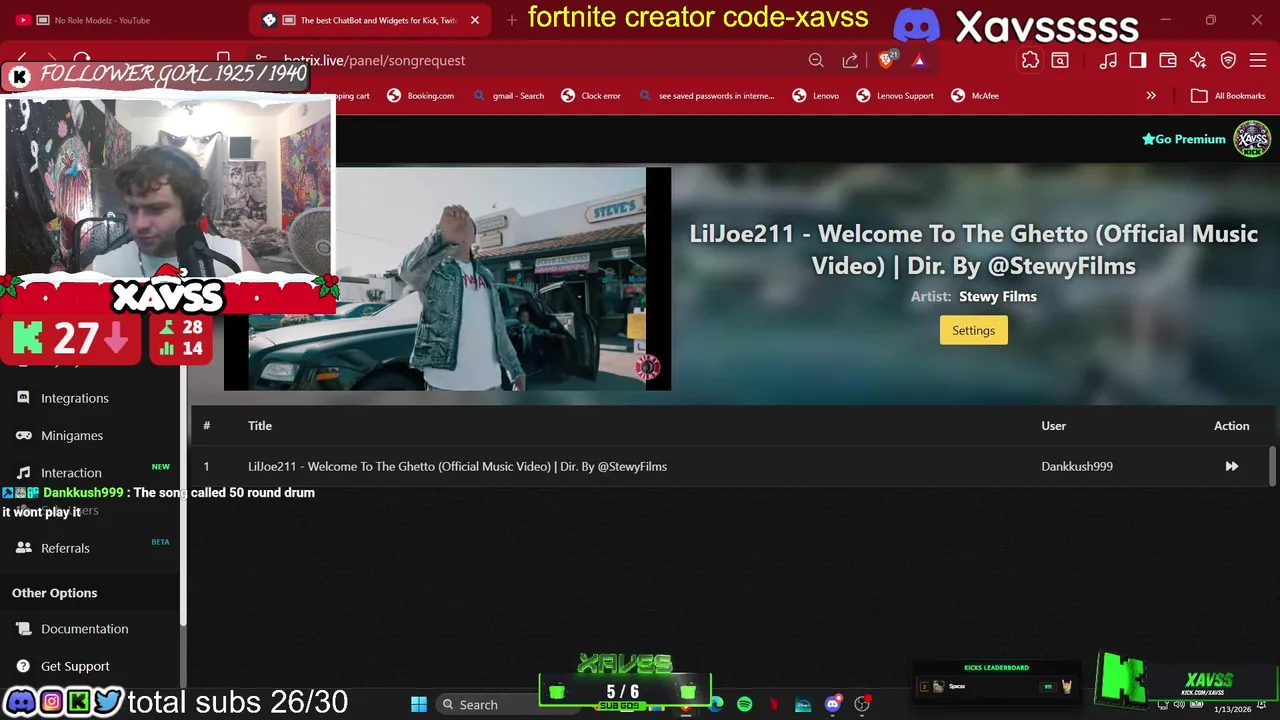Click the taskbar date 1/13/2026
Viewport: 1280px width, 720px height.
[x=1232, y=709]
